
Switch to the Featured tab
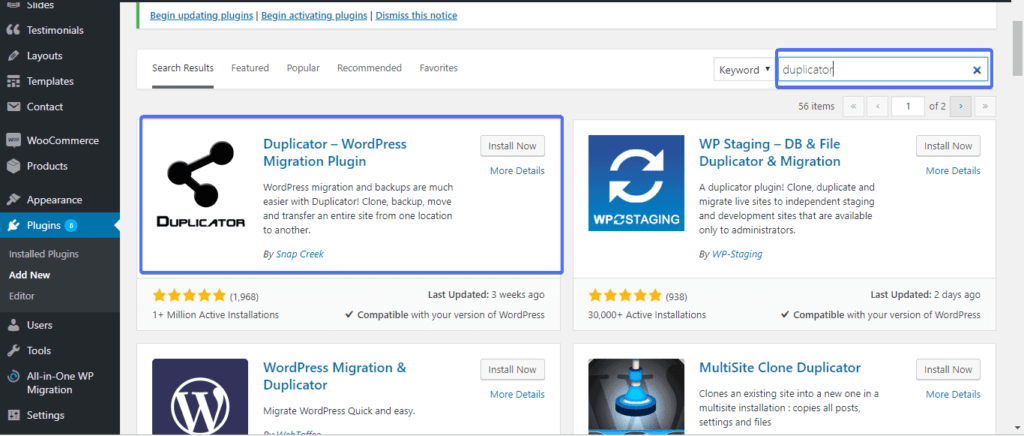250,68
